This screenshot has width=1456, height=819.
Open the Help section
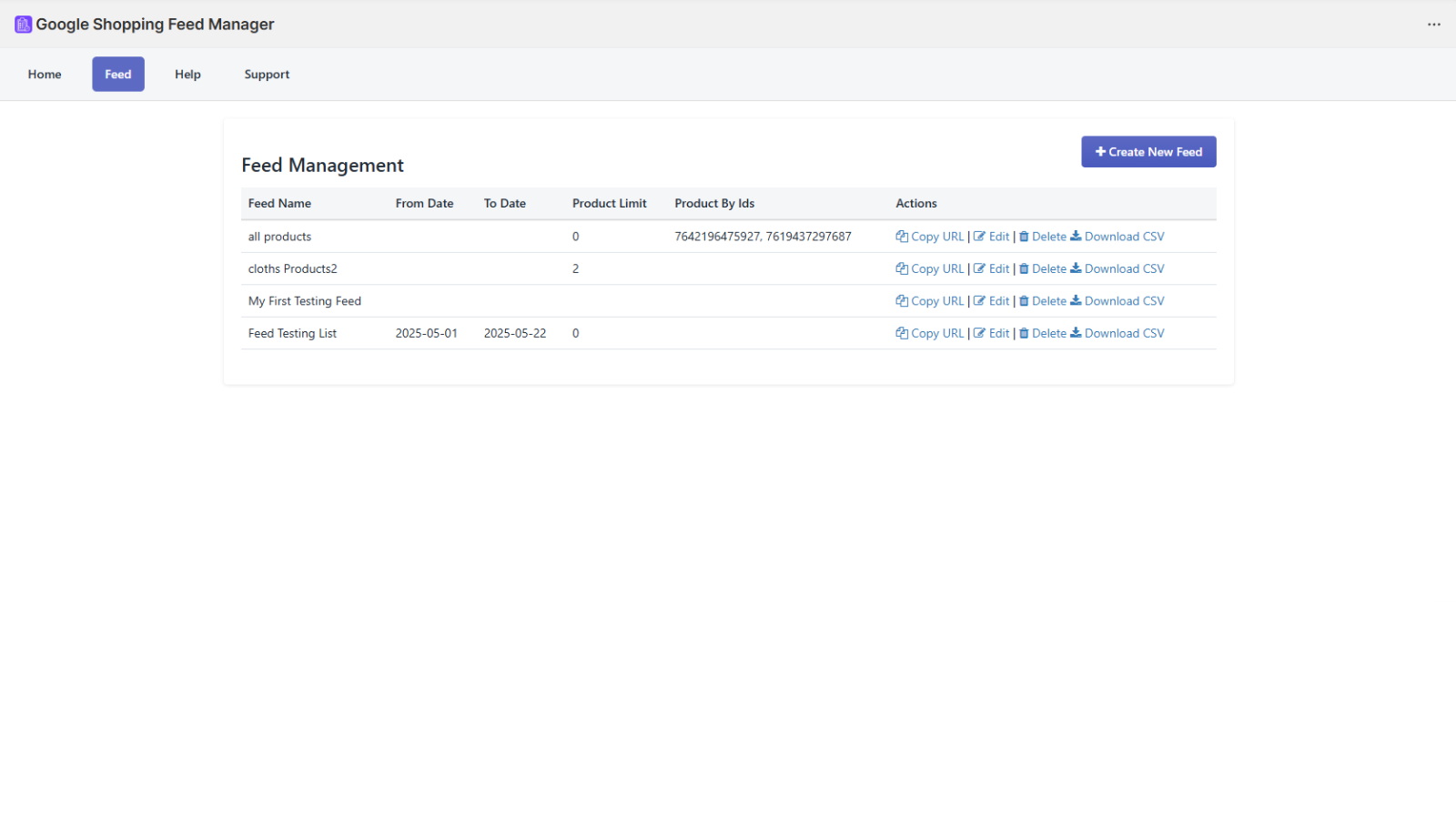coord(187,74)
